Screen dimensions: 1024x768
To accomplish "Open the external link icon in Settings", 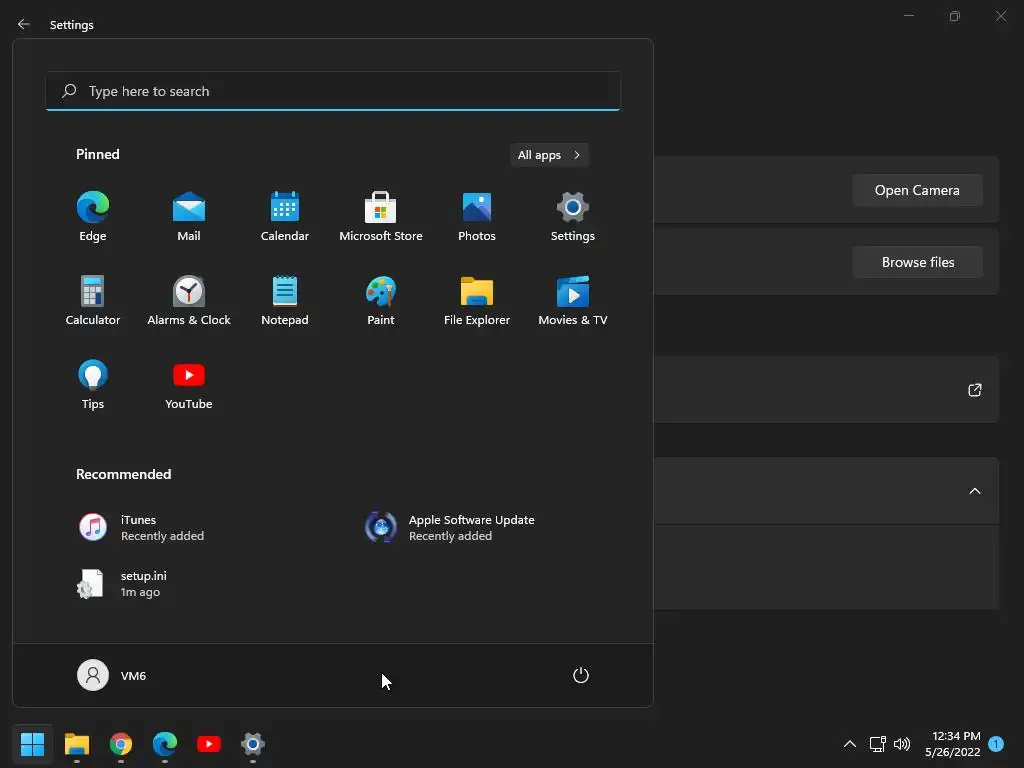I will click(974, 390).
